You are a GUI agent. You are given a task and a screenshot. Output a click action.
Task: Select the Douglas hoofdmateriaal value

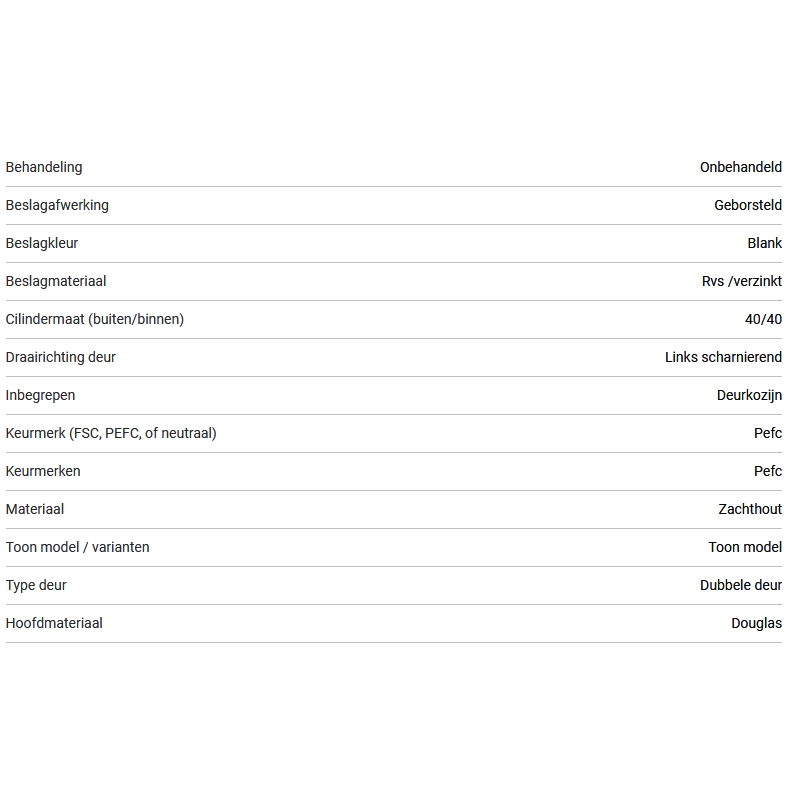pos(756,623)
